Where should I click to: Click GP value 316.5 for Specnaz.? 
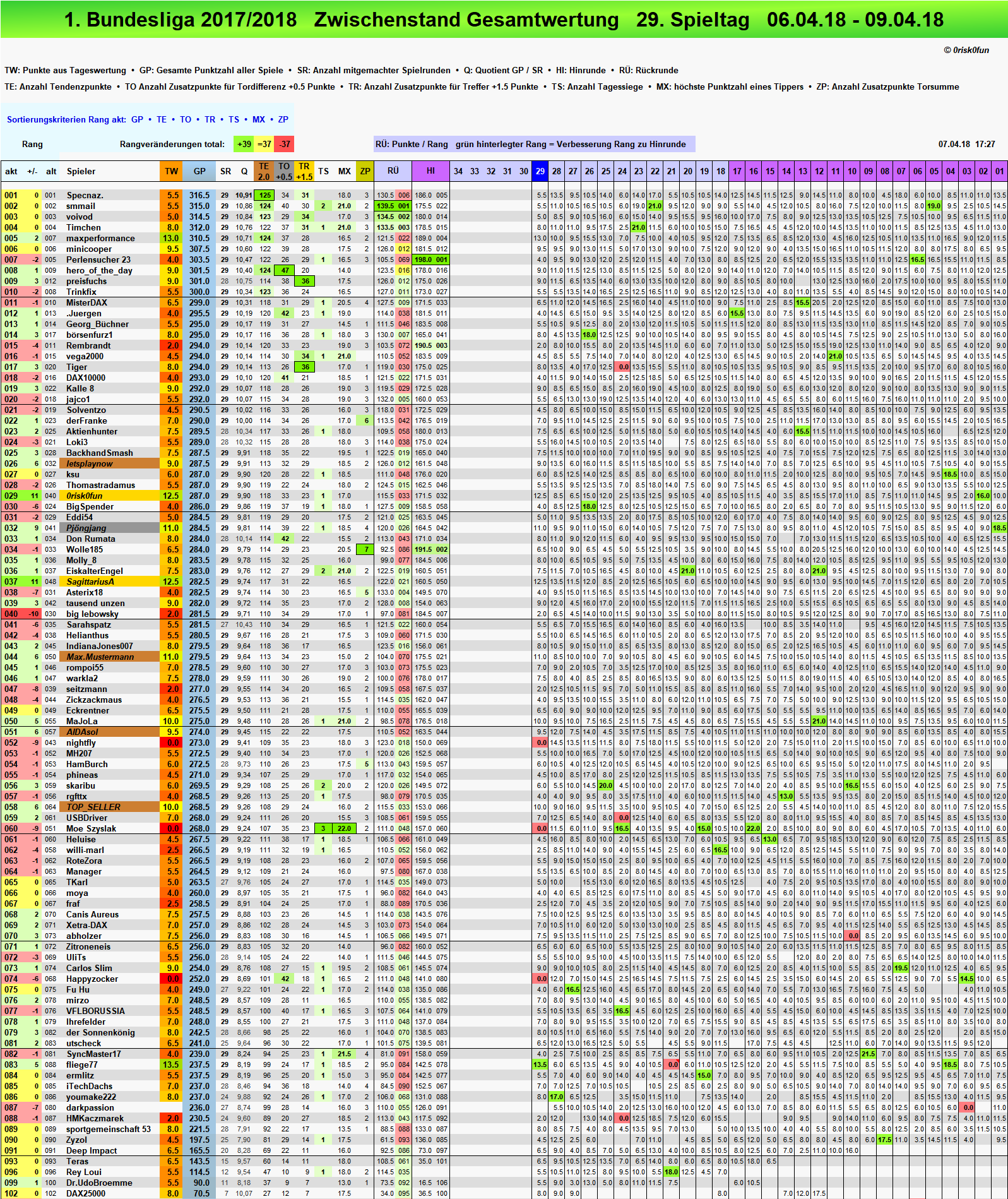[x=199, y=195]
